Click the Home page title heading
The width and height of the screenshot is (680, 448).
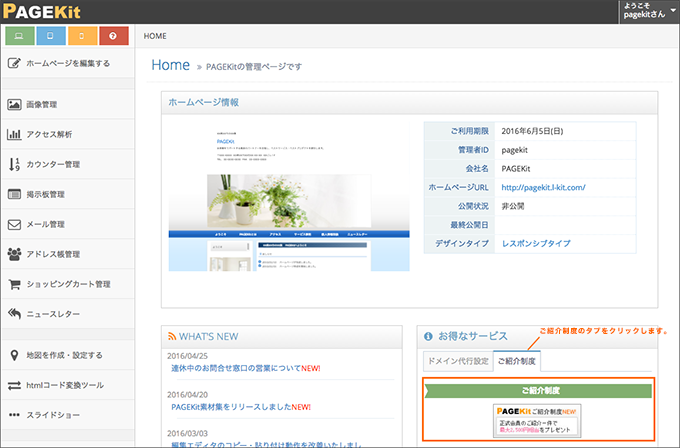tap(170, 65)
